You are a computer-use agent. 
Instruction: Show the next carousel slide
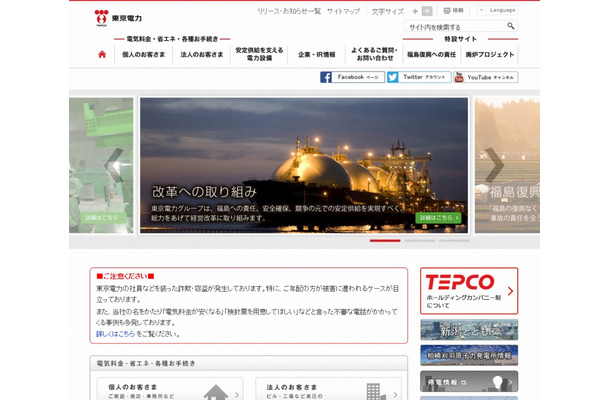[x=494, y=165]
